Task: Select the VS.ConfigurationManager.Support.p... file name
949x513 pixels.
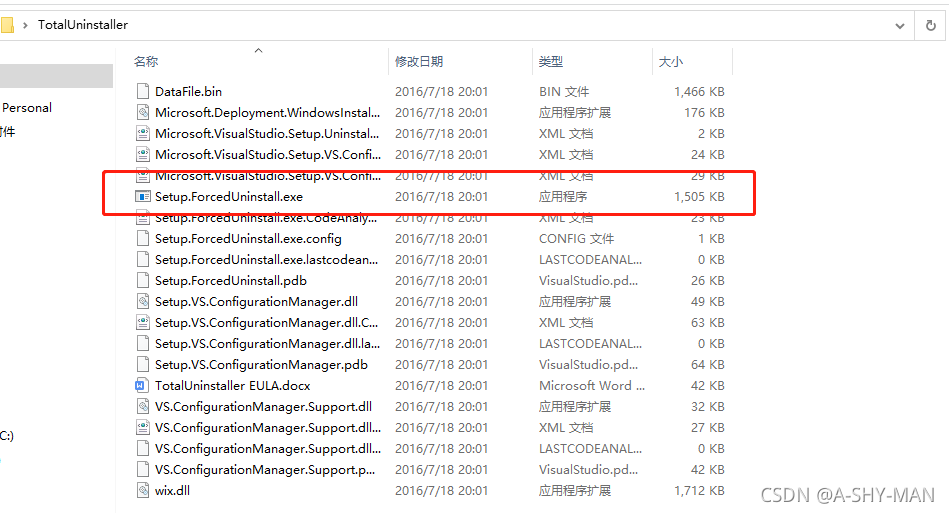Action: 265,469
